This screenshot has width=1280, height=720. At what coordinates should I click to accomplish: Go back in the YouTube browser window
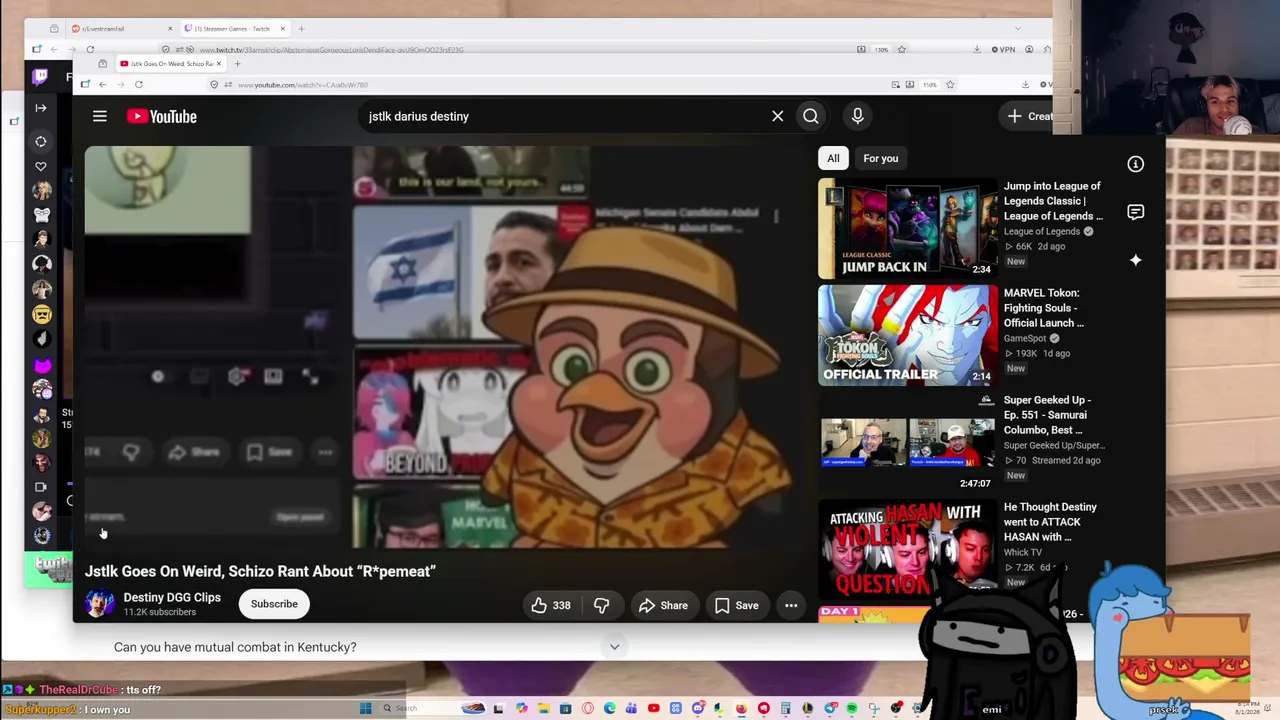[x=102, y=85]
